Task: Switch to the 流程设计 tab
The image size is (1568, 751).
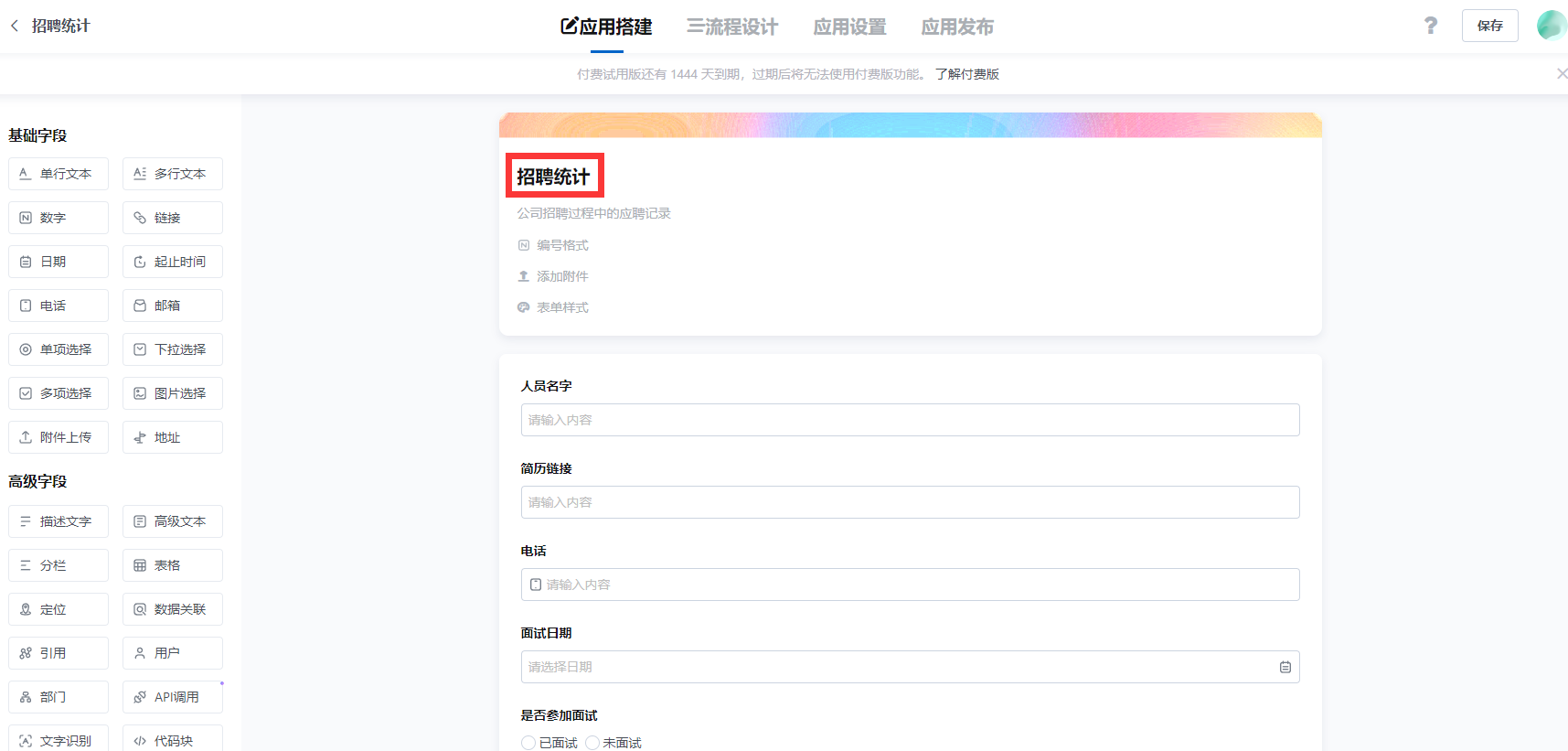Action: [x=732, y=27]
